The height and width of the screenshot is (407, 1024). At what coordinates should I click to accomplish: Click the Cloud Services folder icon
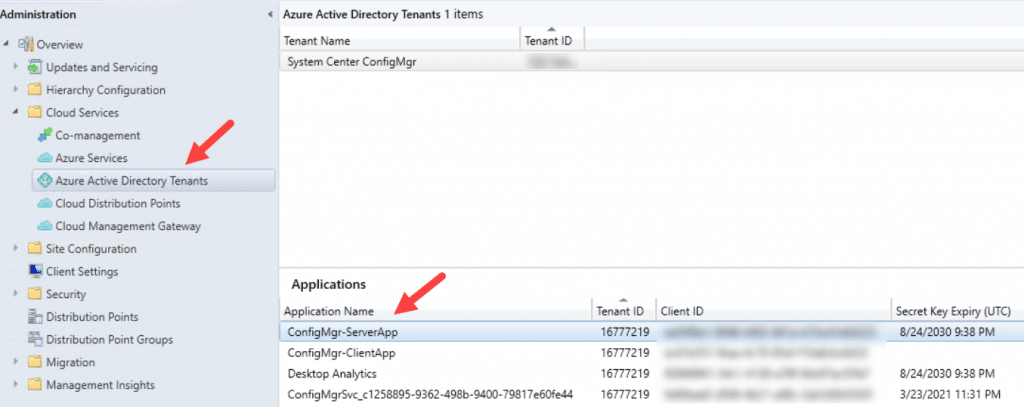pyautogui.click(x=35, y=112)
